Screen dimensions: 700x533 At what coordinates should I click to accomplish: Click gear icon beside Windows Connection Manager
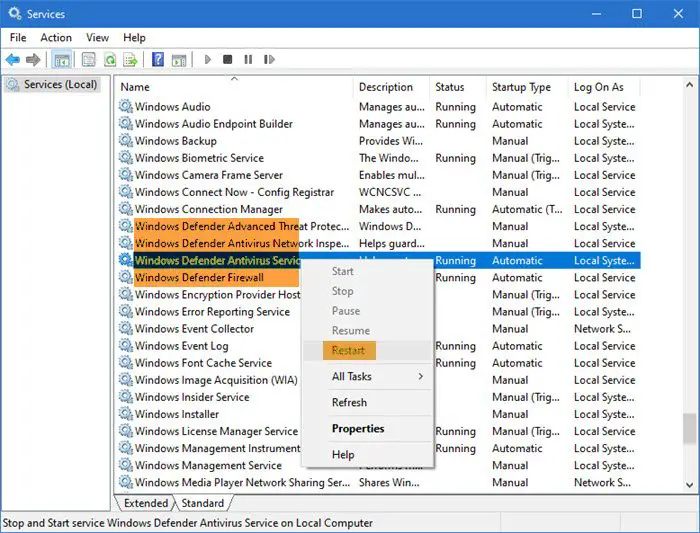(x=126, y=209)
